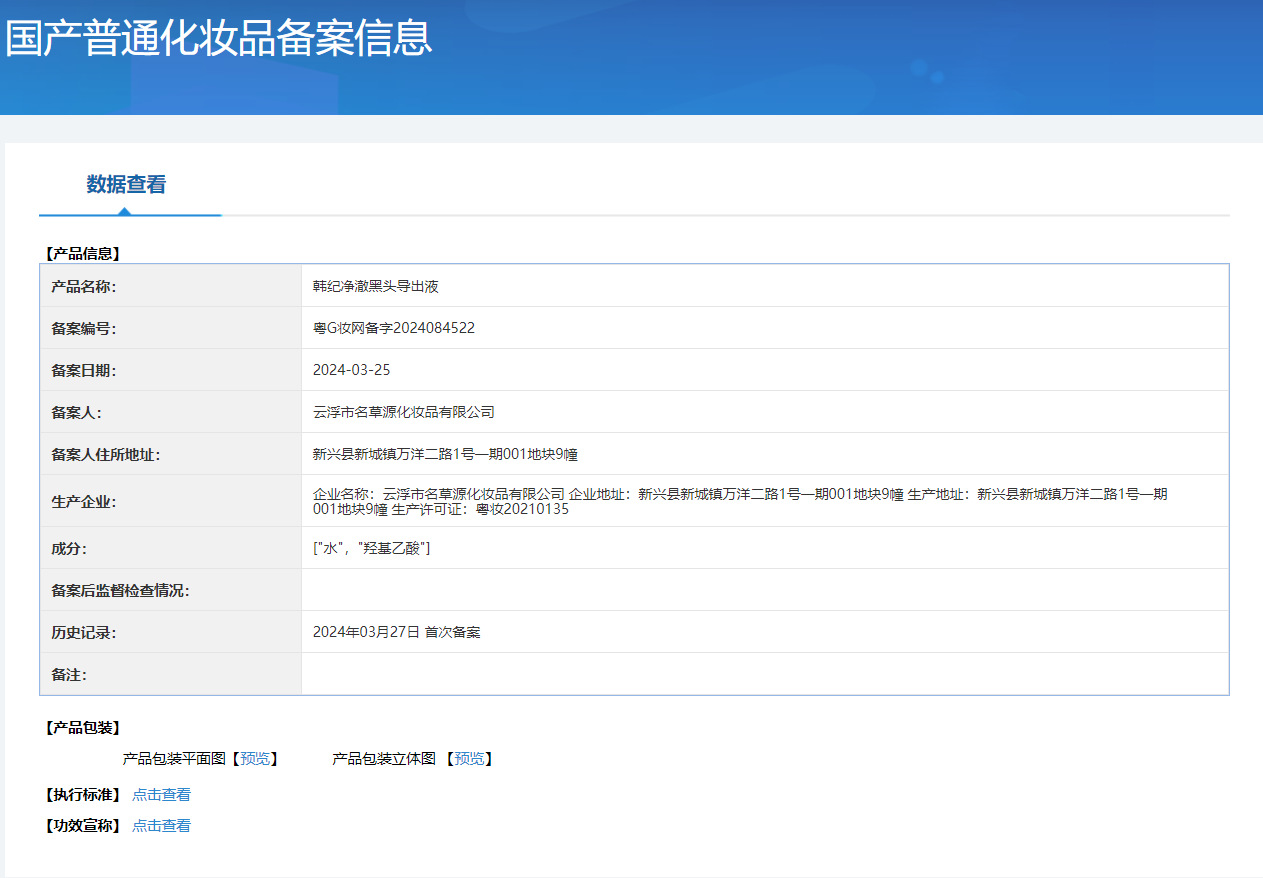Select record number 粤G妆网备字2024084522
Screen dimensions: 1263x878
(x=394, y=328)
